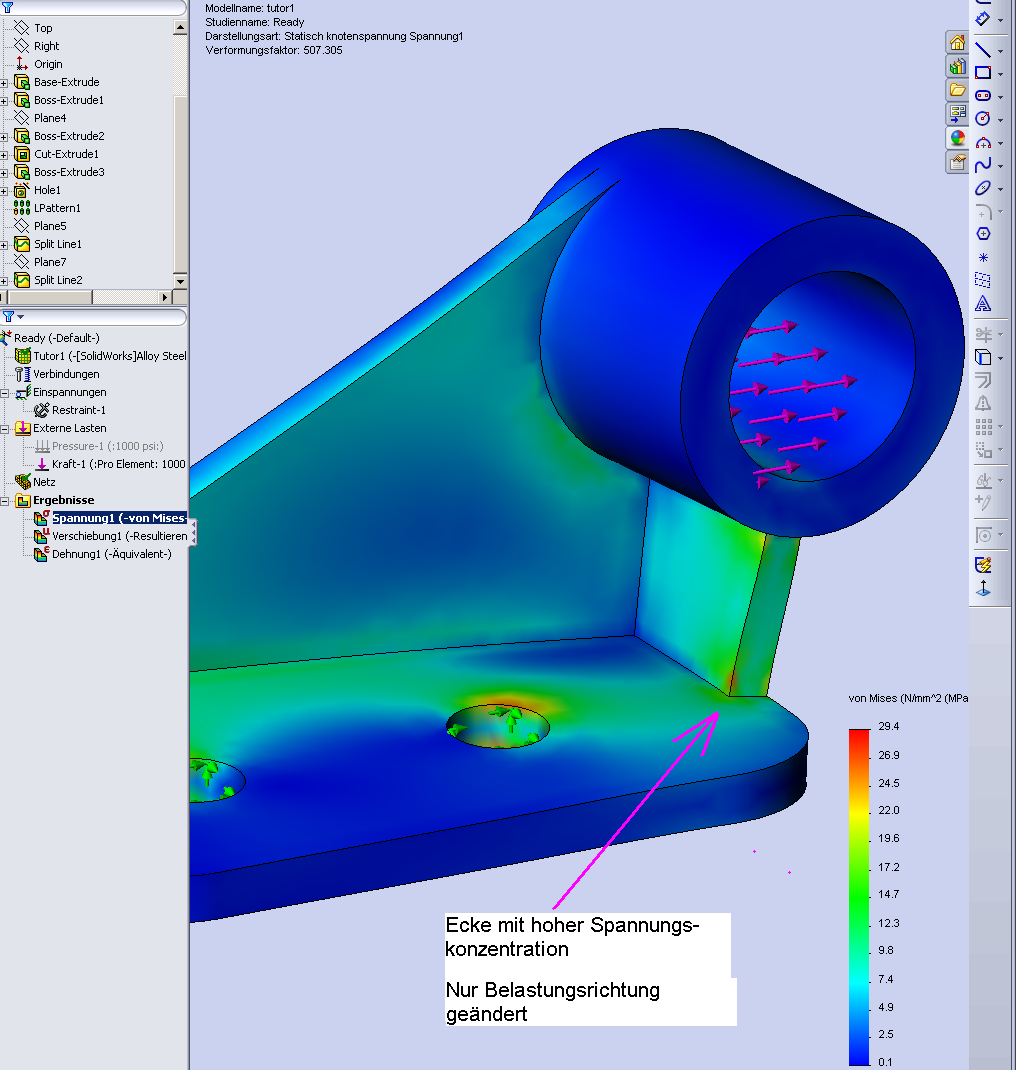Expand the Cut-Extrude1 feature
This screenshot has height=1070, width=1018.
point(4,155)
